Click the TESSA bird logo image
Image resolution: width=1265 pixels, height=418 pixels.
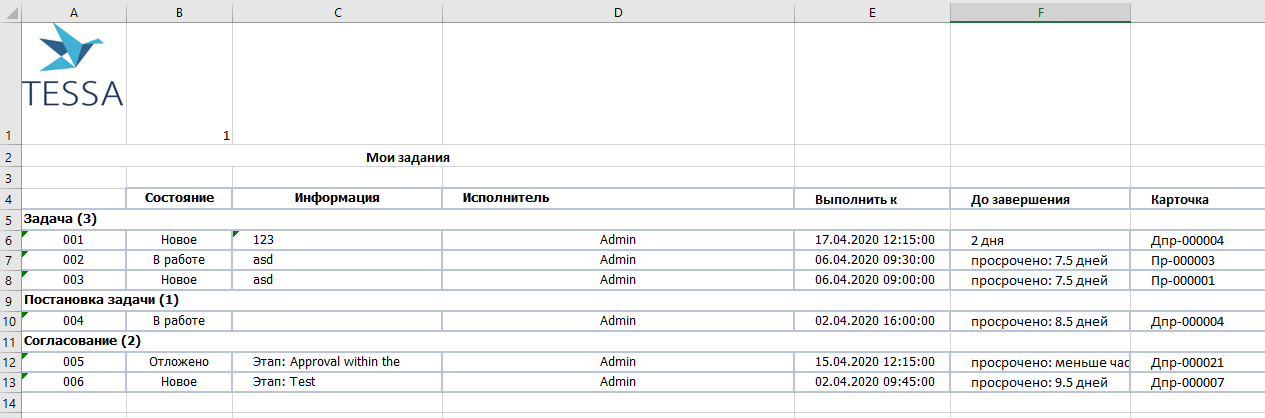[x=73, y=66]
